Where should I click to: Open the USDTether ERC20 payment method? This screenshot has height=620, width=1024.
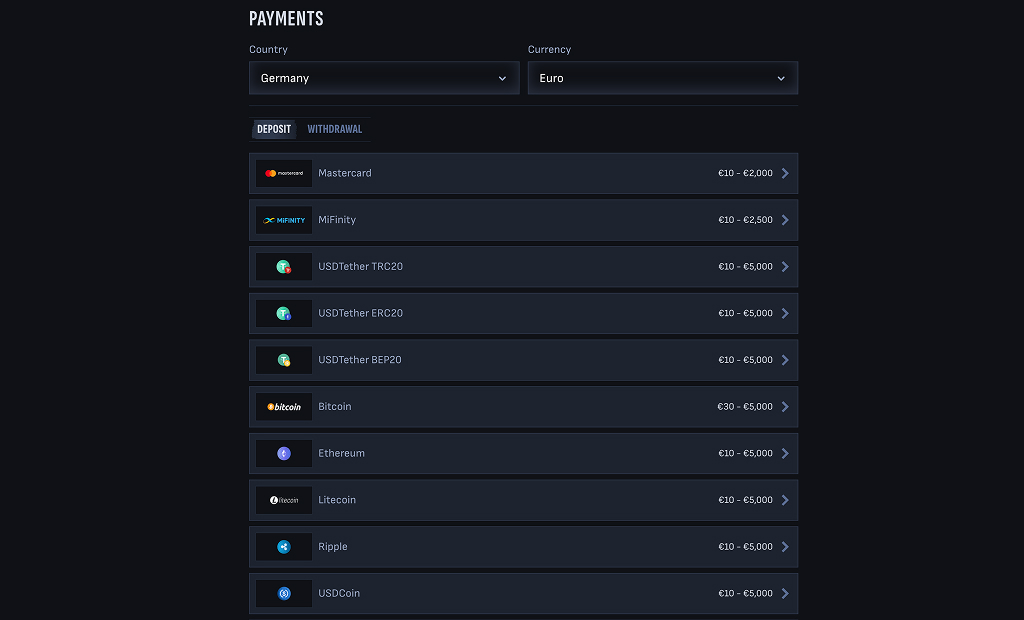point(523,313)
